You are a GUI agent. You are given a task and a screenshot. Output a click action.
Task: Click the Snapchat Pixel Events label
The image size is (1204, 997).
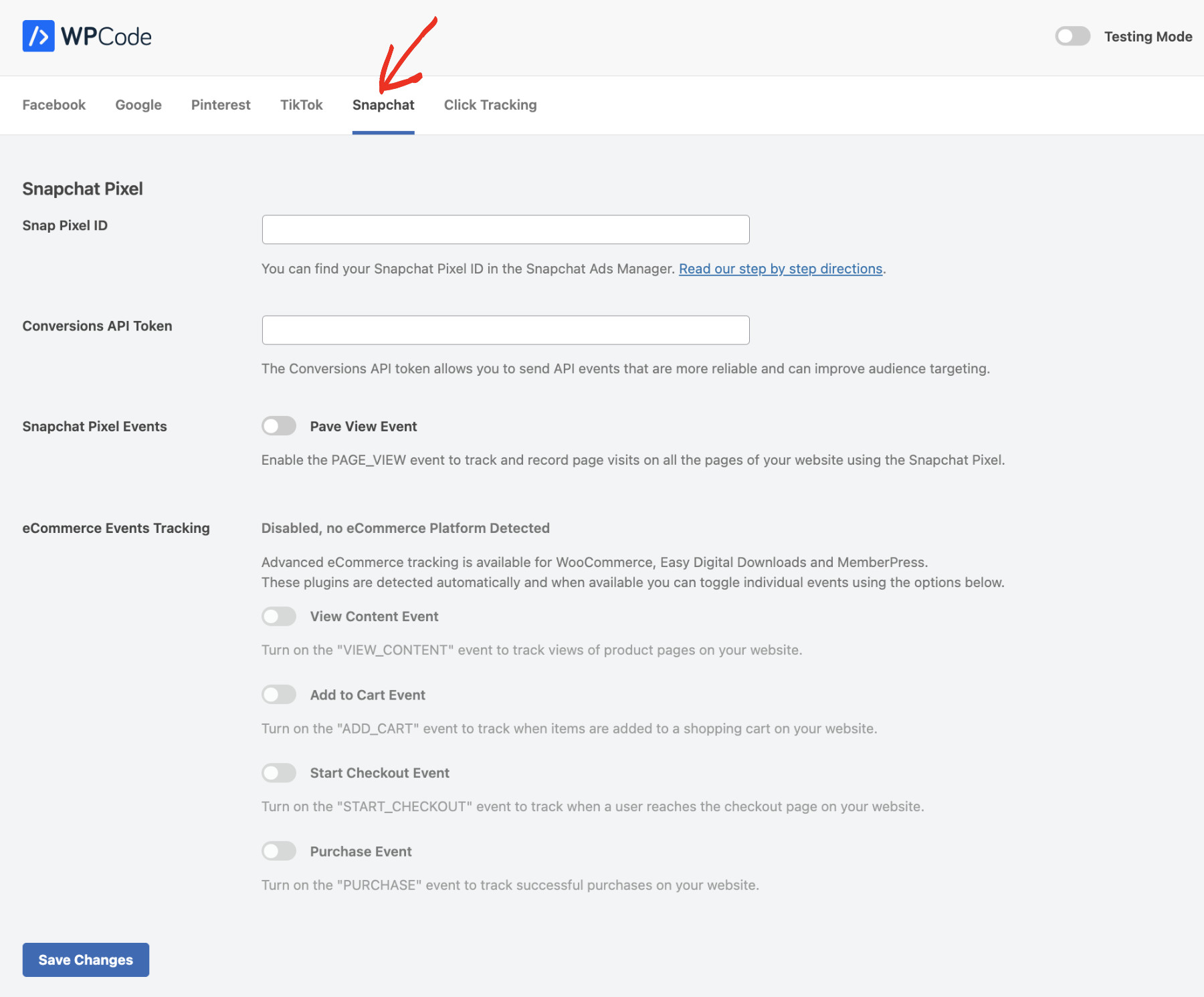pyautogui.click(x=94, y=427)
